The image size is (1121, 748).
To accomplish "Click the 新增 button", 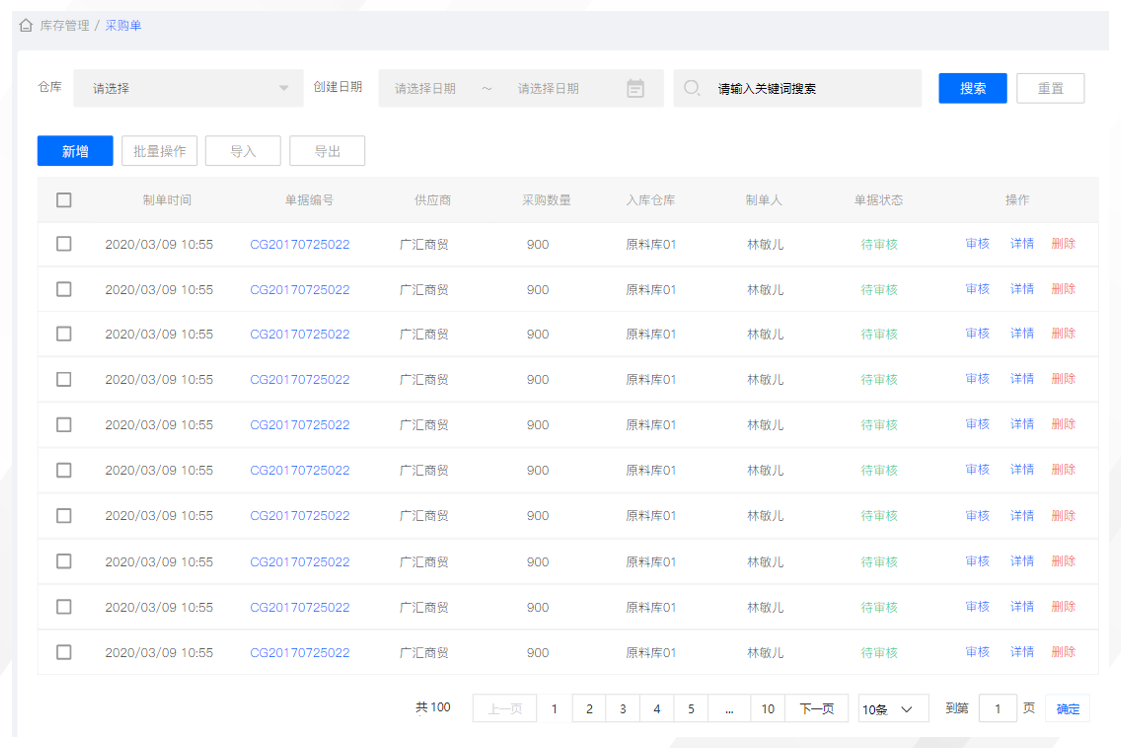I will tap(75, 151).
